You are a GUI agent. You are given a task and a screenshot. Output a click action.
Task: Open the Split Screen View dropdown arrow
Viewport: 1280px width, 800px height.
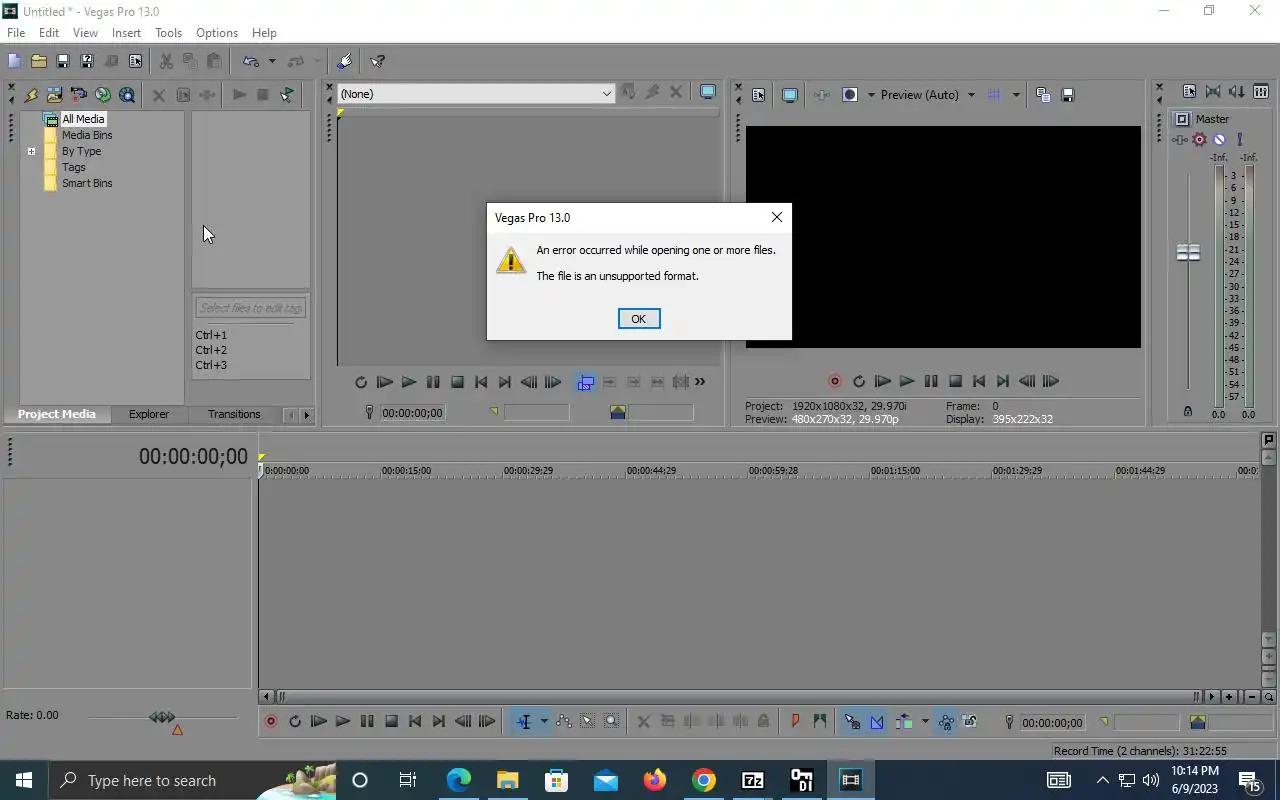pyautogui.click(x=870, y=95)
